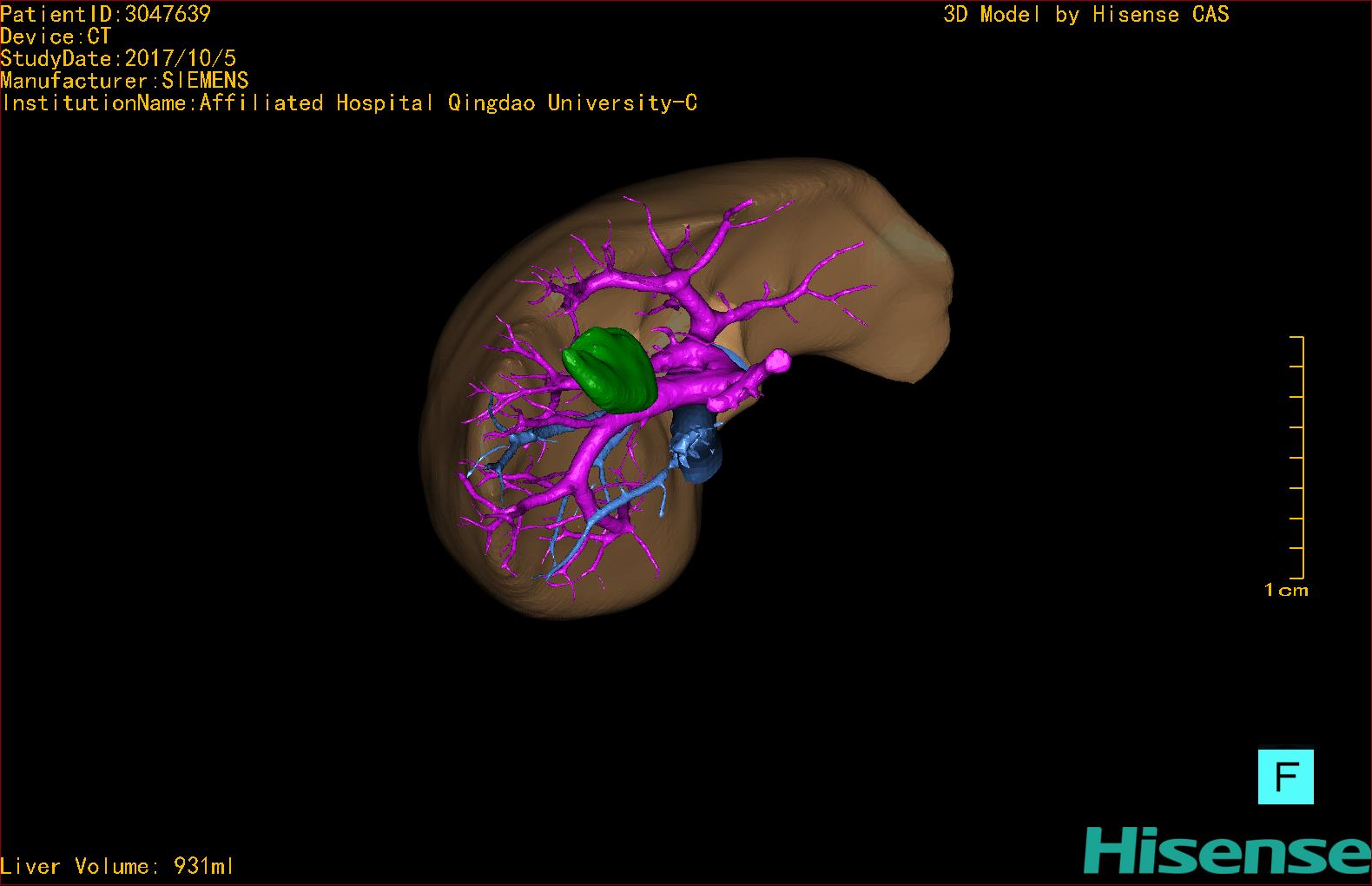Click the Device:CT label

[56, 36]
